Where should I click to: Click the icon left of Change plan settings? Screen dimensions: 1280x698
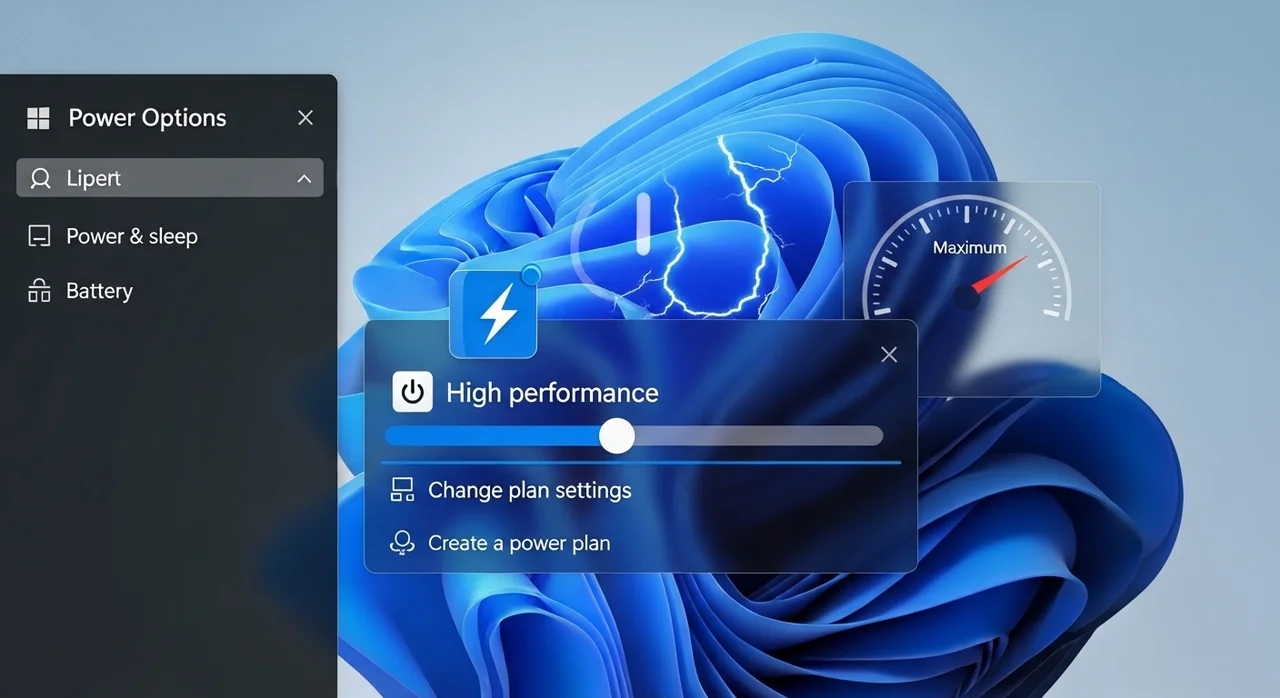click(402, 490)
